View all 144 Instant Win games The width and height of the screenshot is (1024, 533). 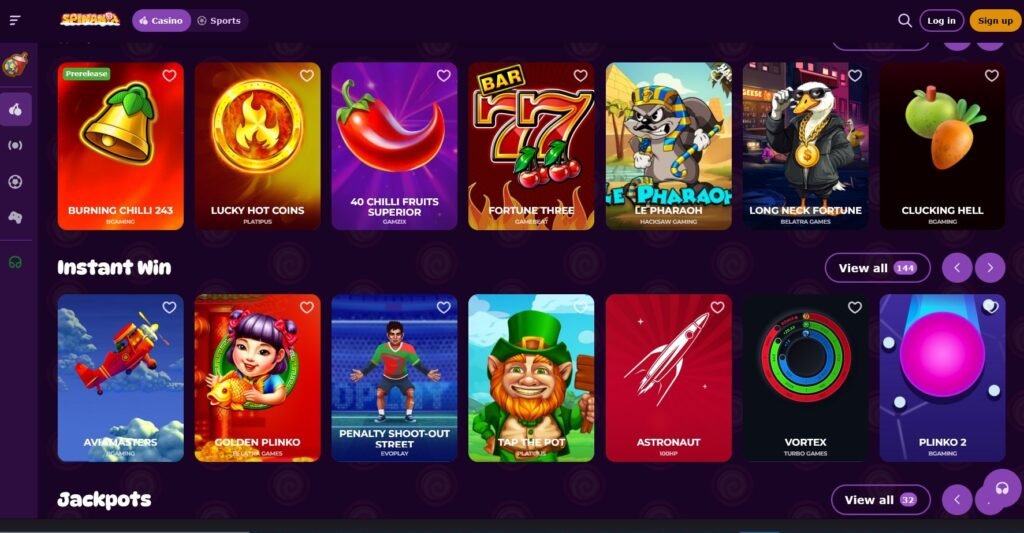point(878,268)
